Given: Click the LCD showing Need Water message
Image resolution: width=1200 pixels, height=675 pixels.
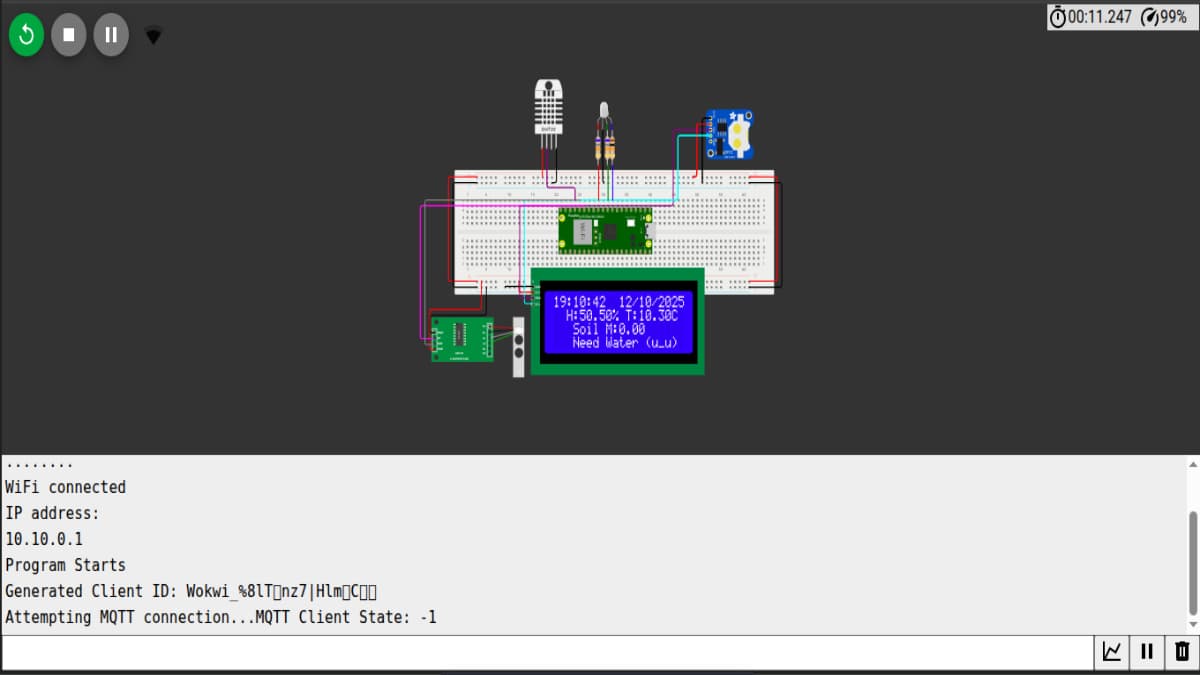Looking at the screenshot, I should coord(617,320).
